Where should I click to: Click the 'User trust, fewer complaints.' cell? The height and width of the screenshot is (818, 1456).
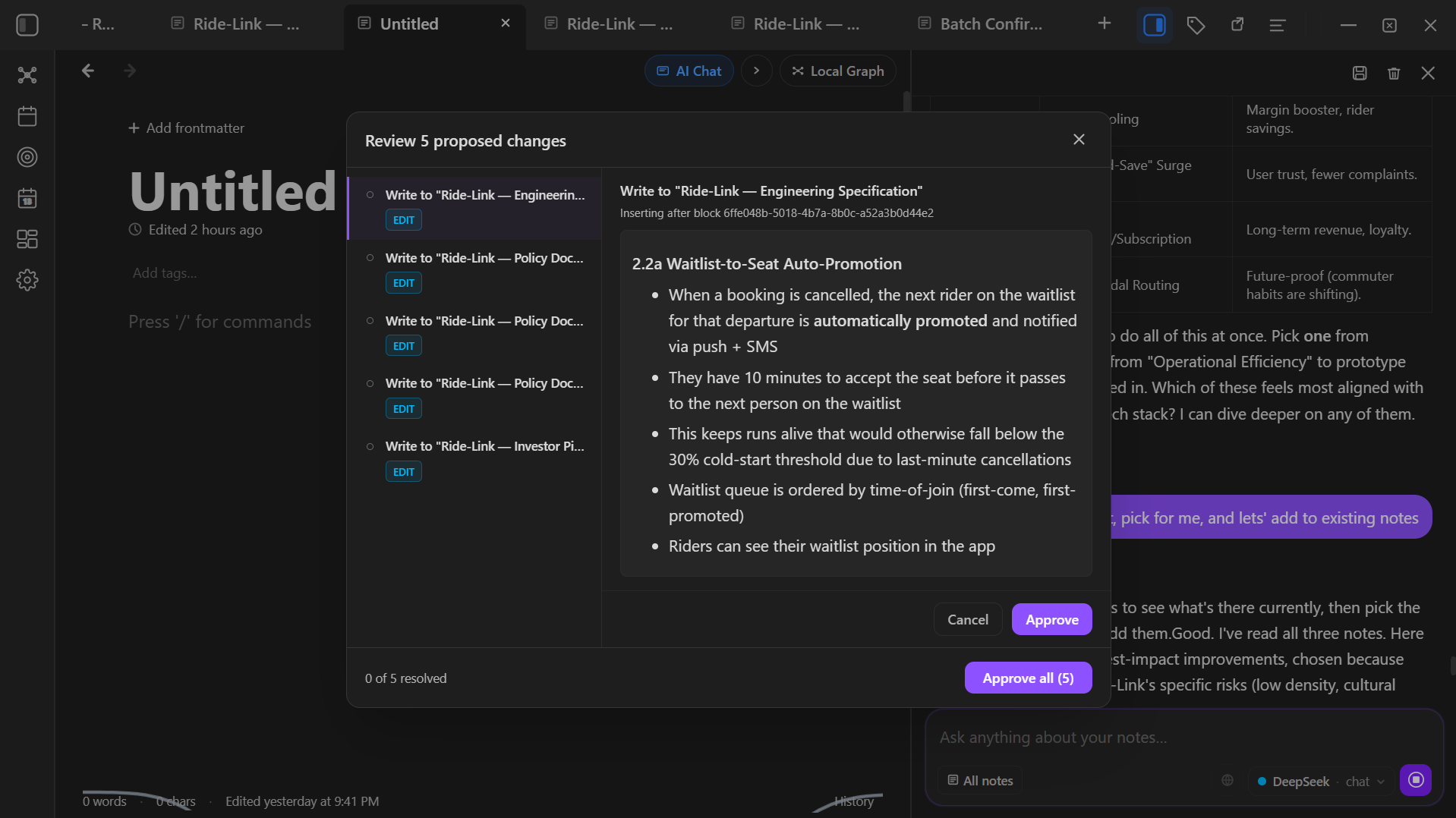1332,175
